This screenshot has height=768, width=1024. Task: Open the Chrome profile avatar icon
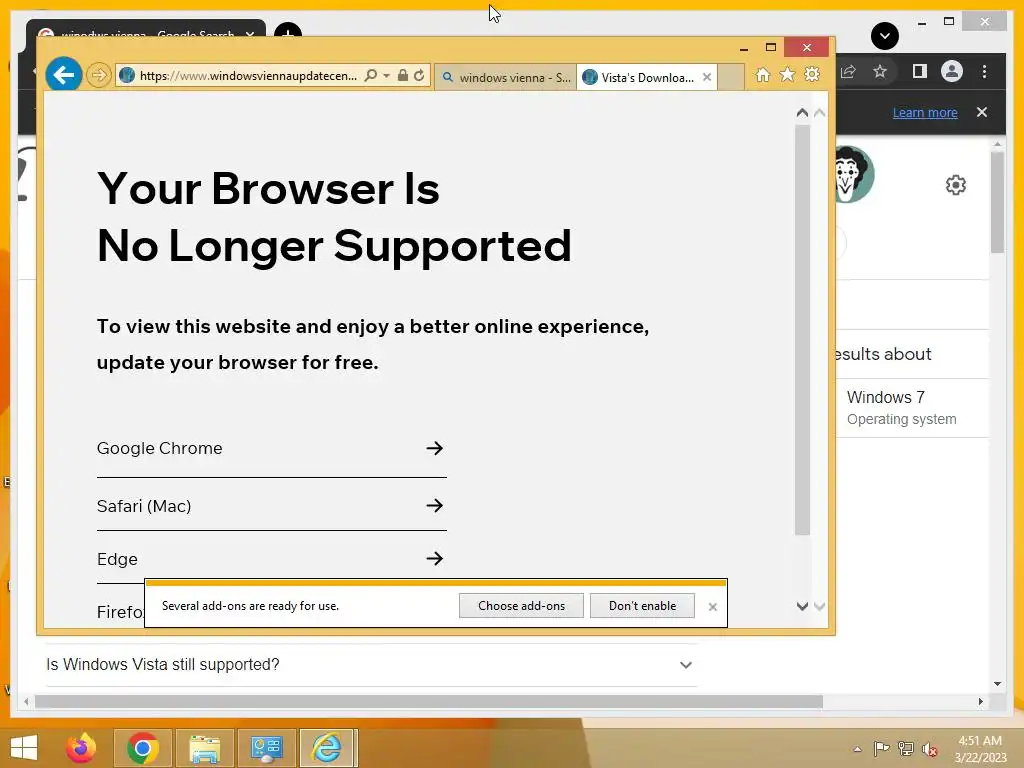click(952, 71)
